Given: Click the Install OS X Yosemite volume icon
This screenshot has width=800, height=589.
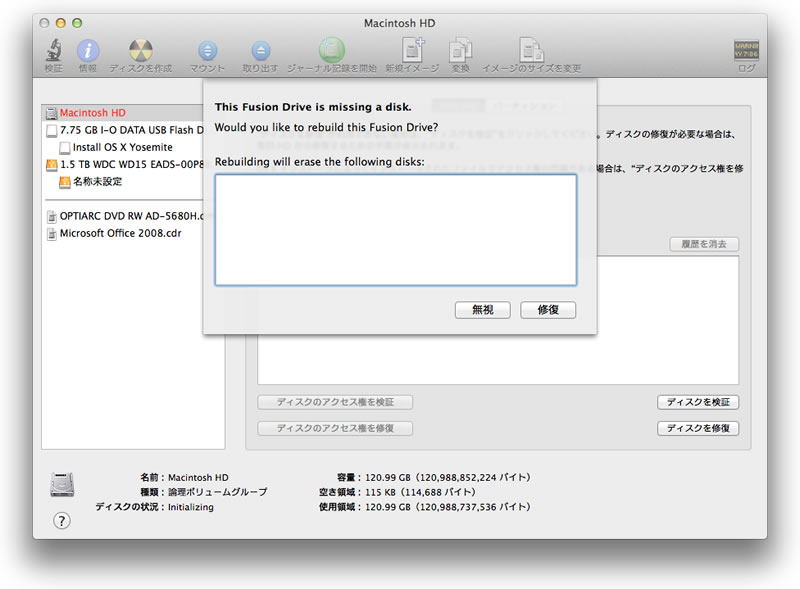Looking at the screenshot, I should [x=64, y=148].
